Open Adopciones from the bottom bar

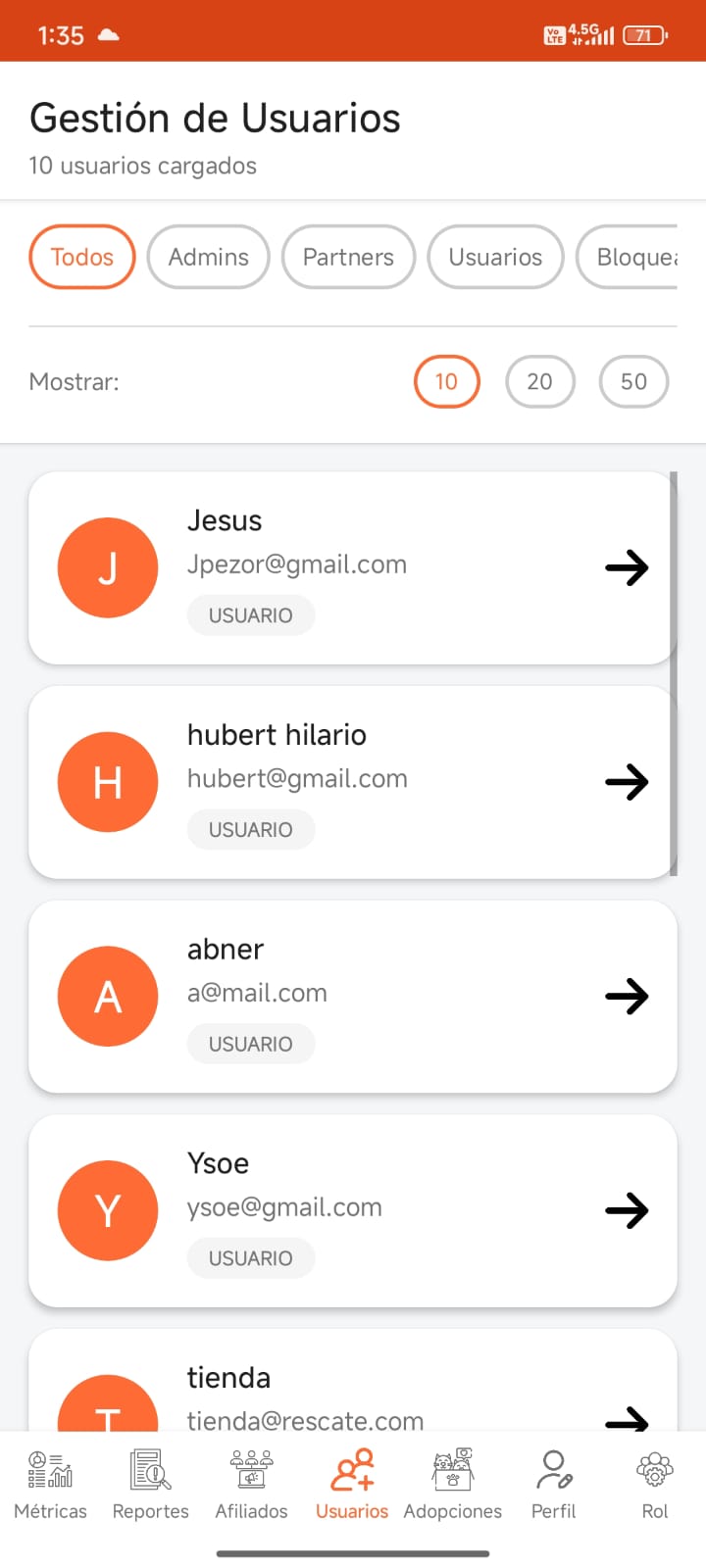(x=453, y=1470)
